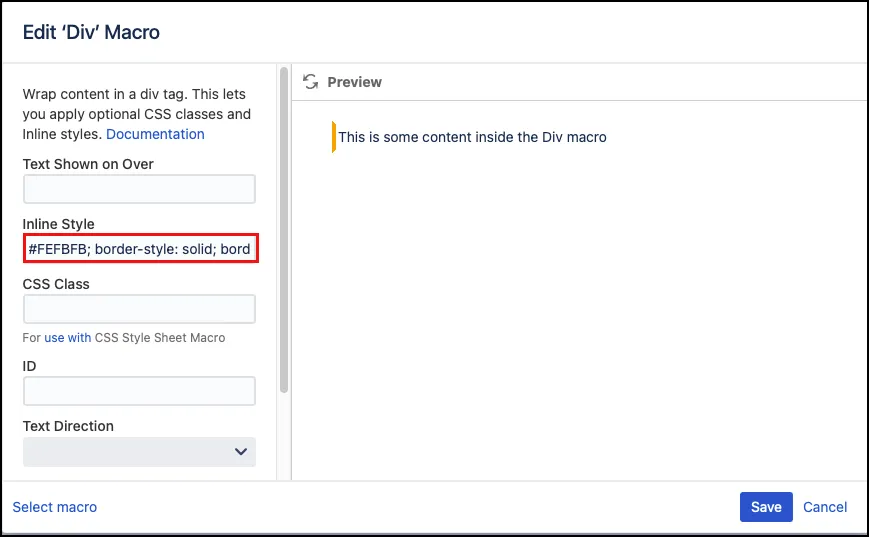869x537 pixels.
Task: Click the 'Text Direction' label
Action: coord(68,426)
